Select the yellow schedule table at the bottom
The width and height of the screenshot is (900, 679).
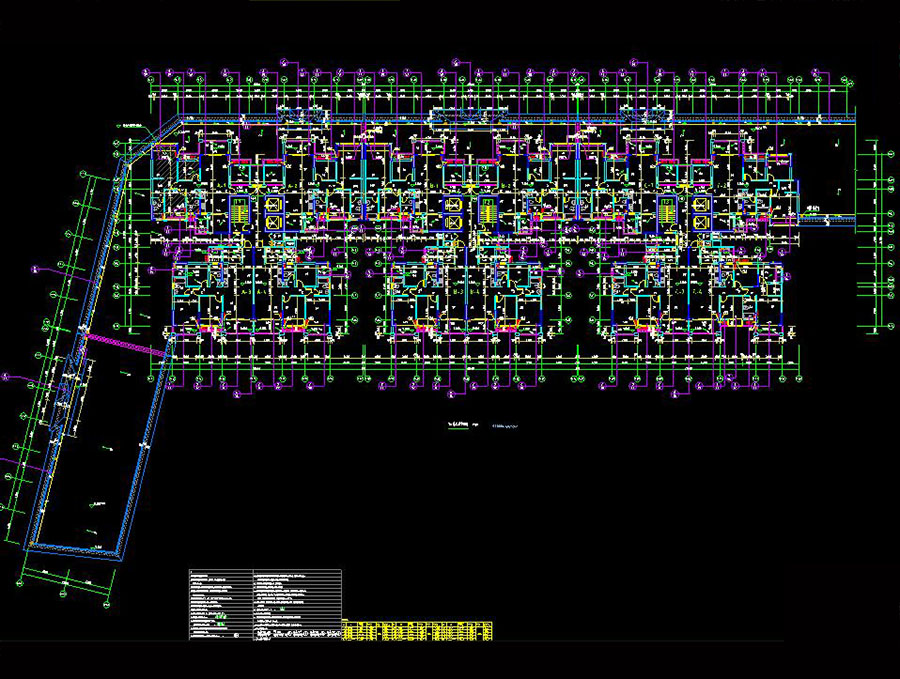coord(417,630)
